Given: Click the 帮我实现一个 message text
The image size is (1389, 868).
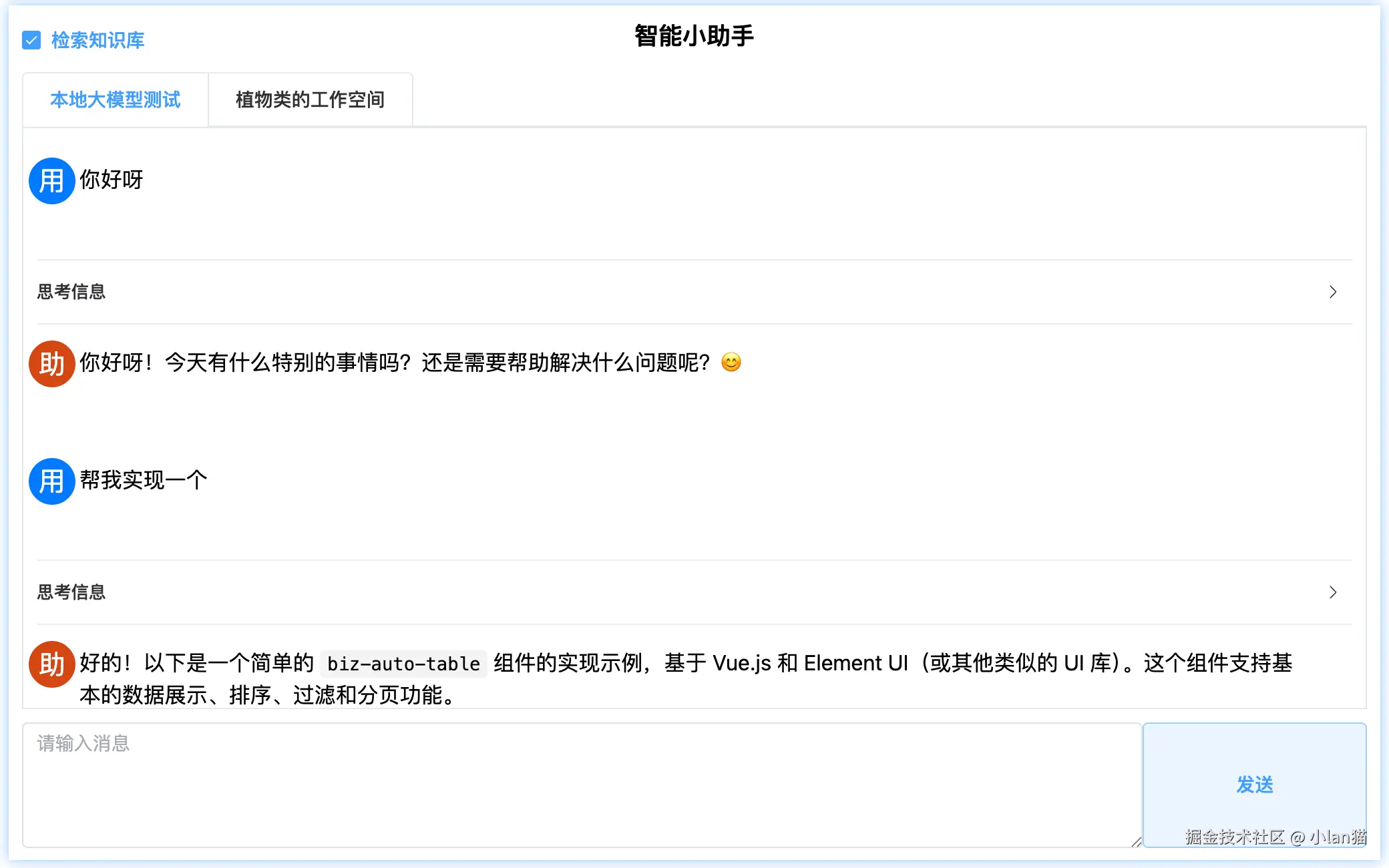Looking at the screenshot, I should point(144,480).
